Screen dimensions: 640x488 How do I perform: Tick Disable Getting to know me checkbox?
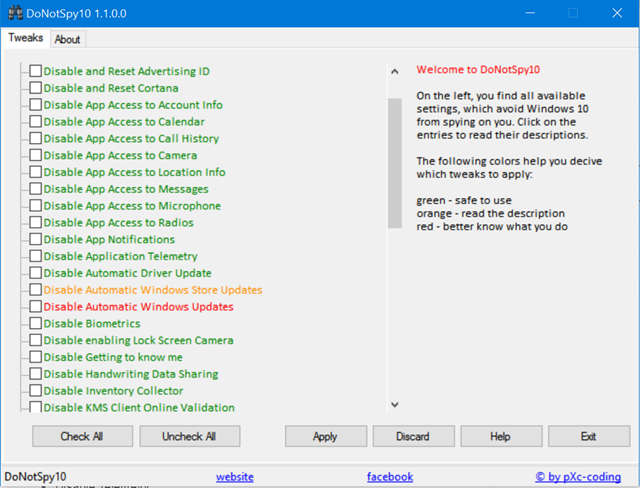click(36, 357)
